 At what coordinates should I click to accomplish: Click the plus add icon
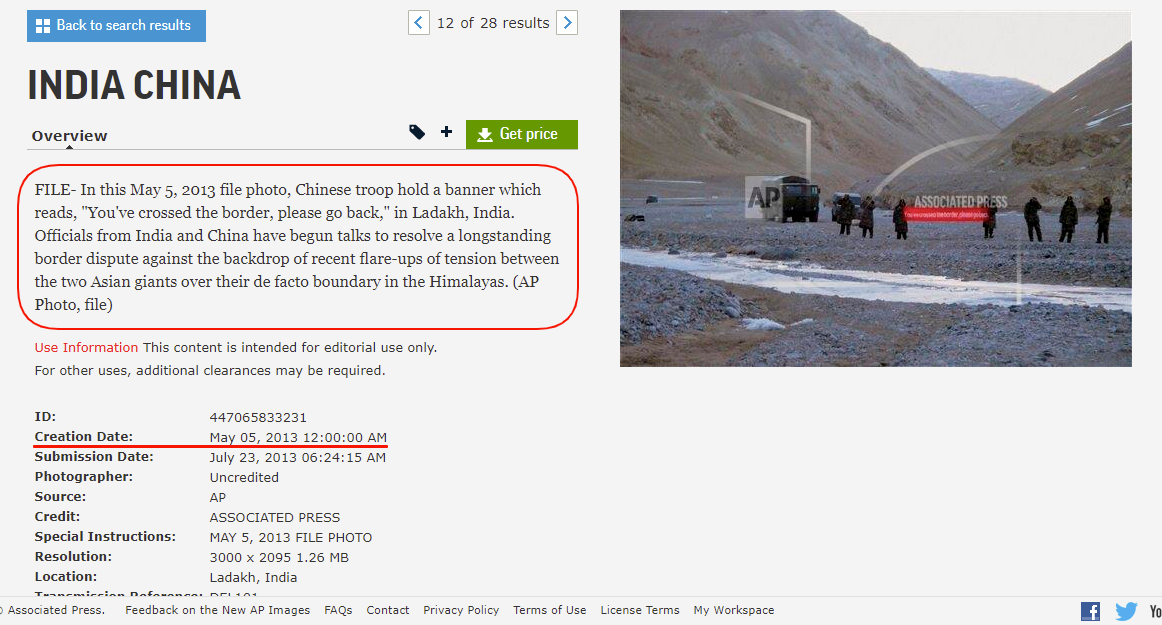pos(446,132)
